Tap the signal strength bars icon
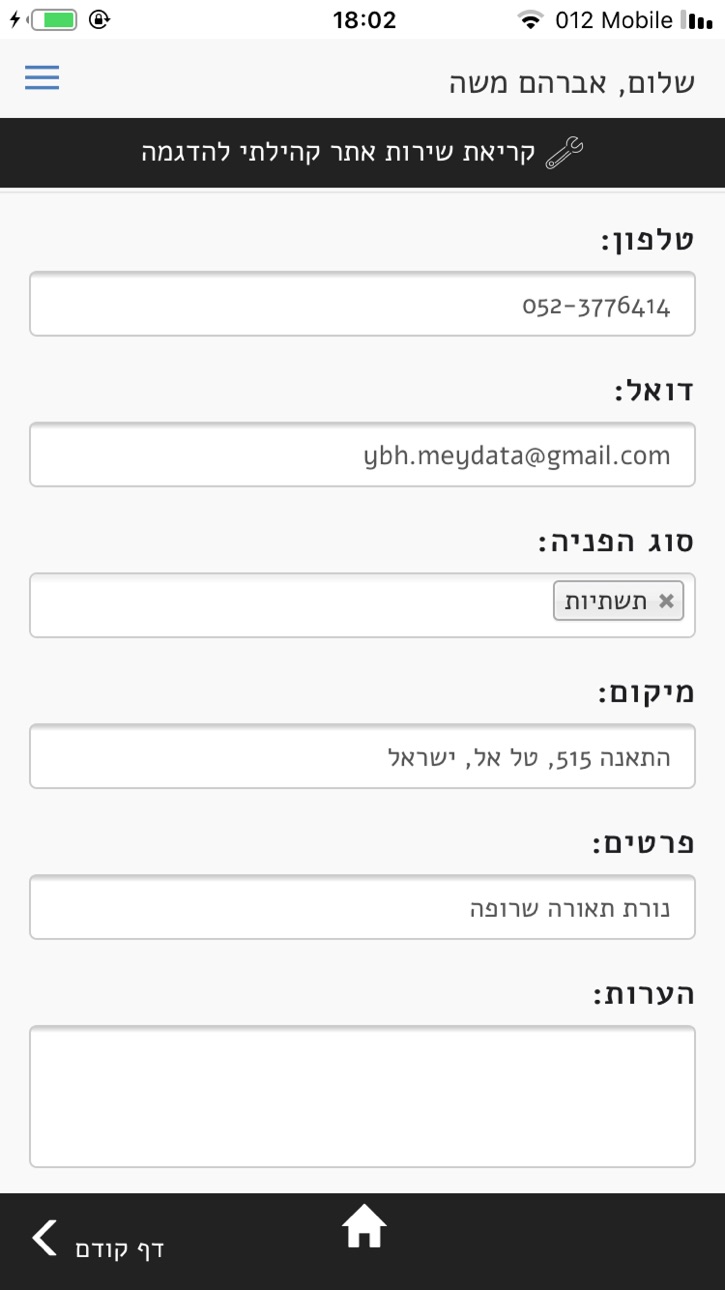725x1290 pixels. click(x=696, y=19)
